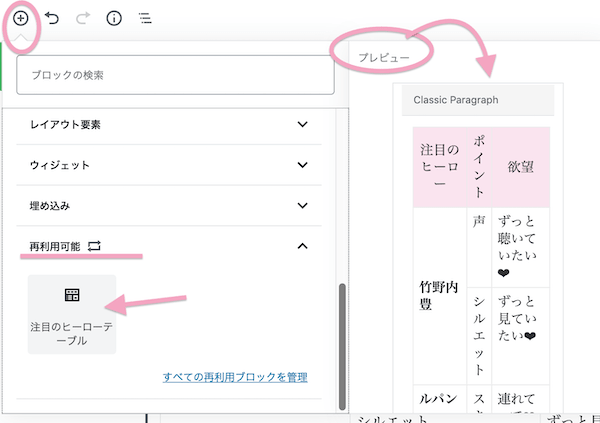600x423 pixels.
Task: Click the block list scrollbar
Action: [342, 346]
